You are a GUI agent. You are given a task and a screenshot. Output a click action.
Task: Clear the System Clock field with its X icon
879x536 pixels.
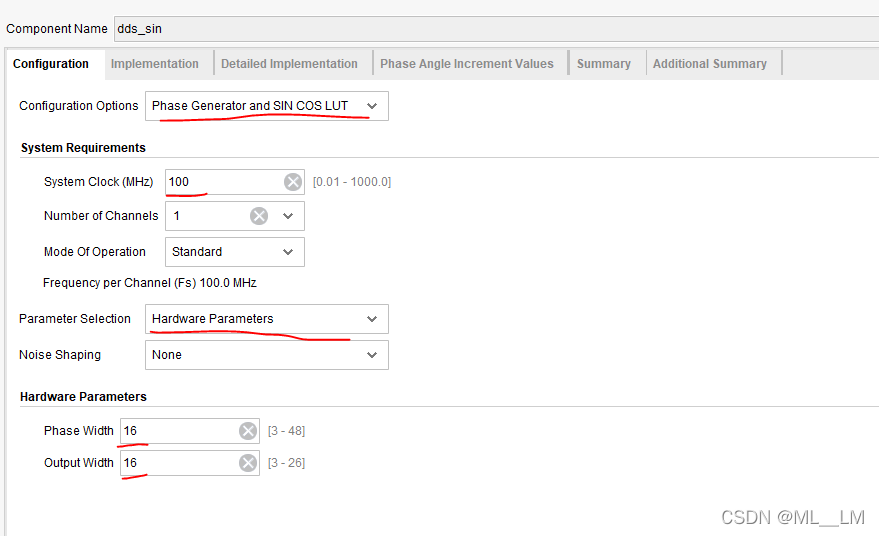click(x=293, y=182)
